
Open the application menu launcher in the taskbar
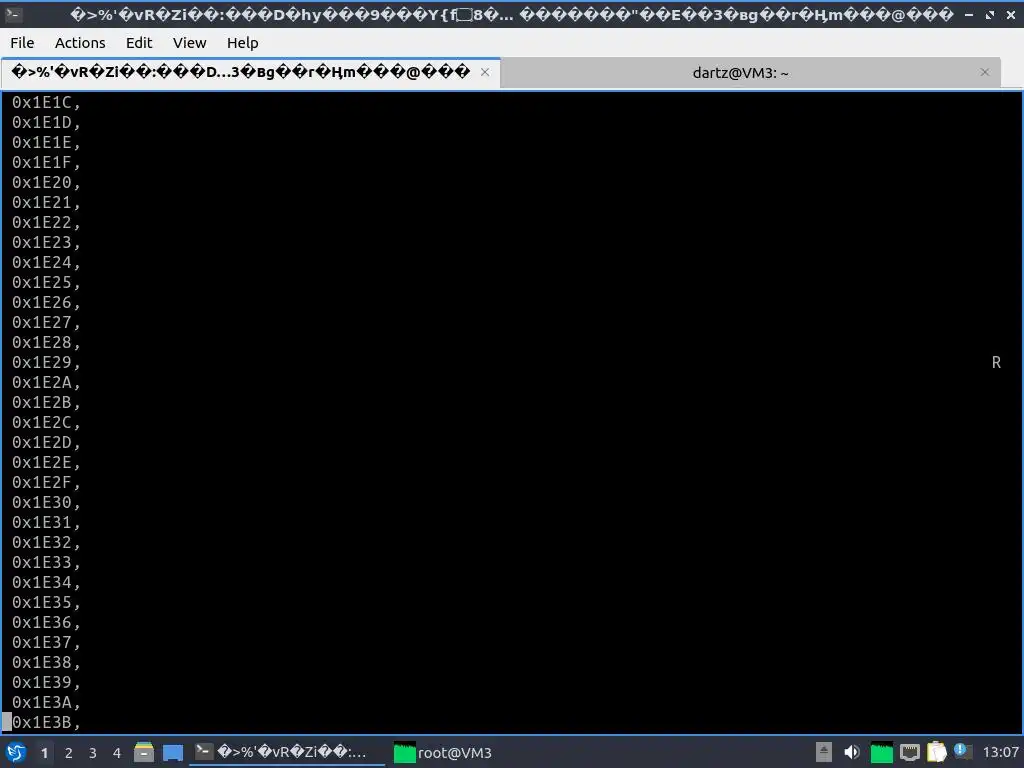tap(16, 752)
